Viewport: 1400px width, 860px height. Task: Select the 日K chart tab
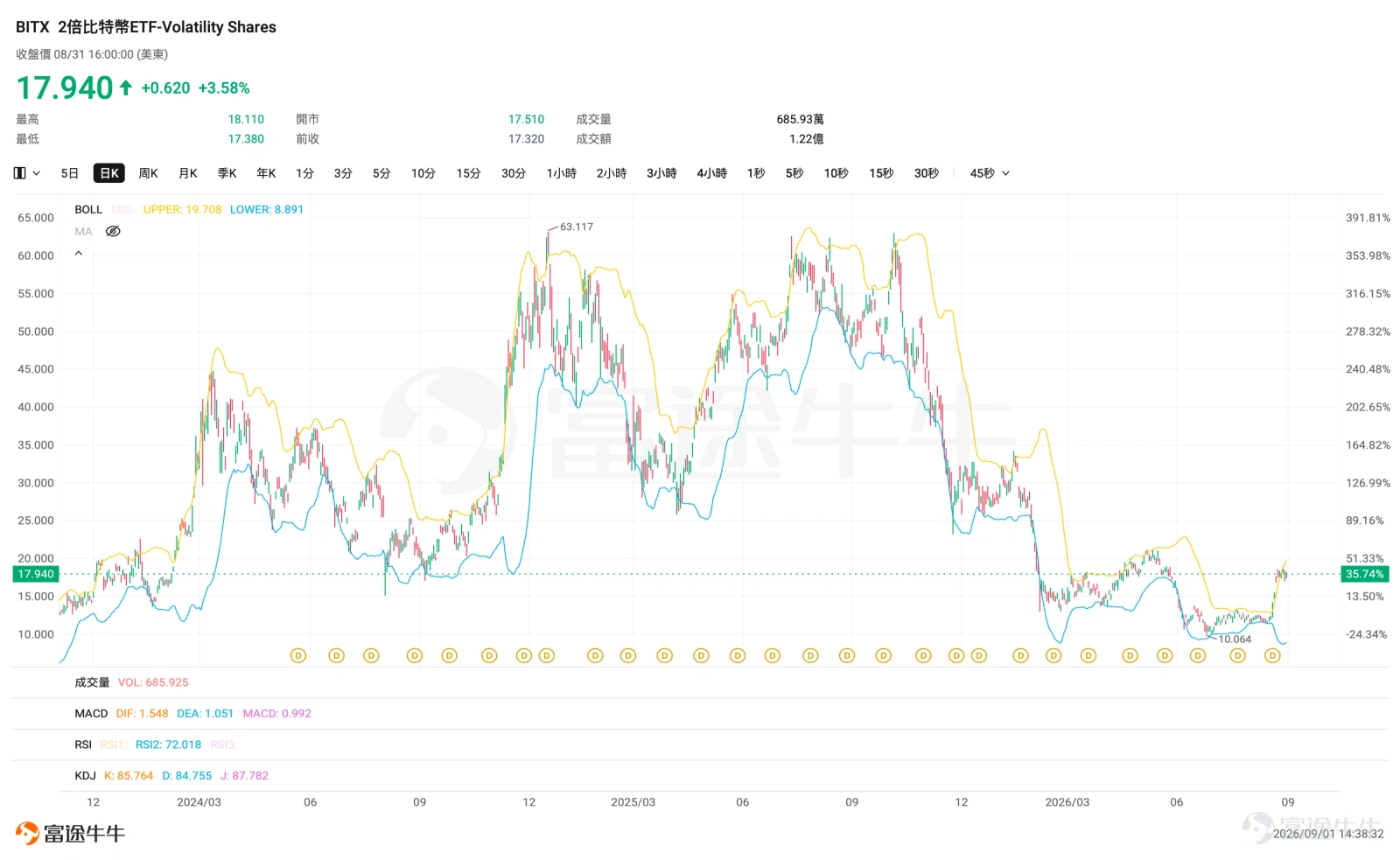pos(109,173)
